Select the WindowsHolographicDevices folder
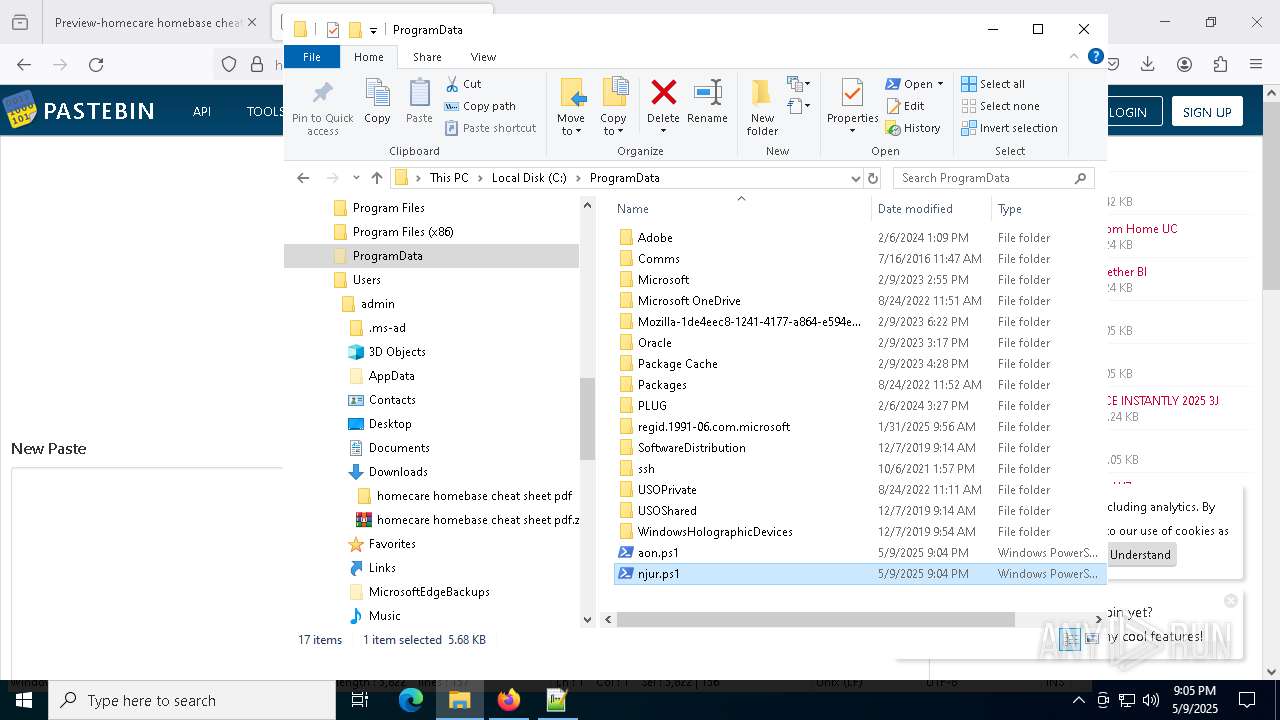 [715, 532]
